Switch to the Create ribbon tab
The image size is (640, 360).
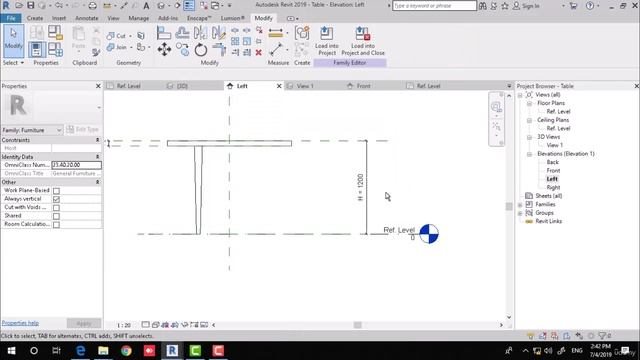(x=35, y=18)
